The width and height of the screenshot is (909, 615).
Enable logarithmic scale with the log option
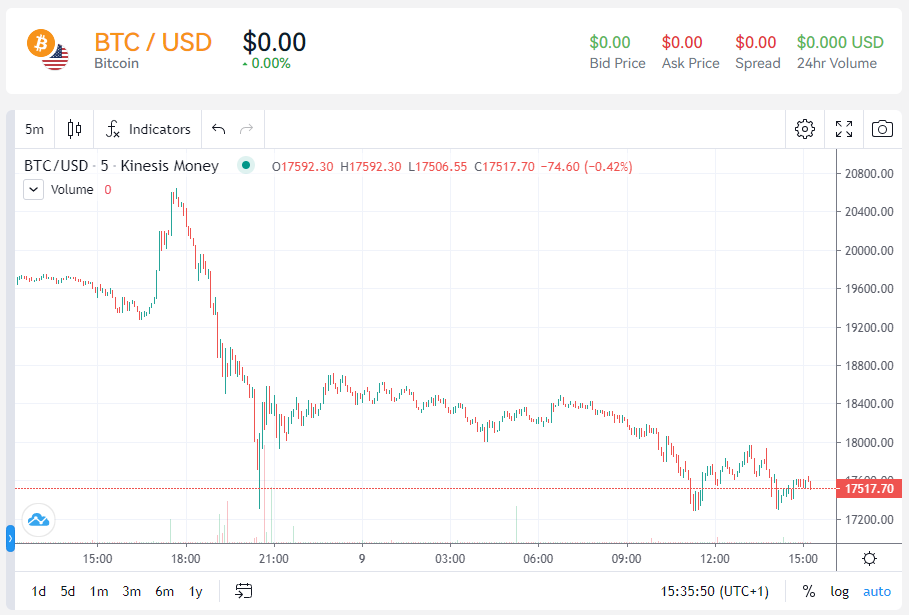coord(839,591)
